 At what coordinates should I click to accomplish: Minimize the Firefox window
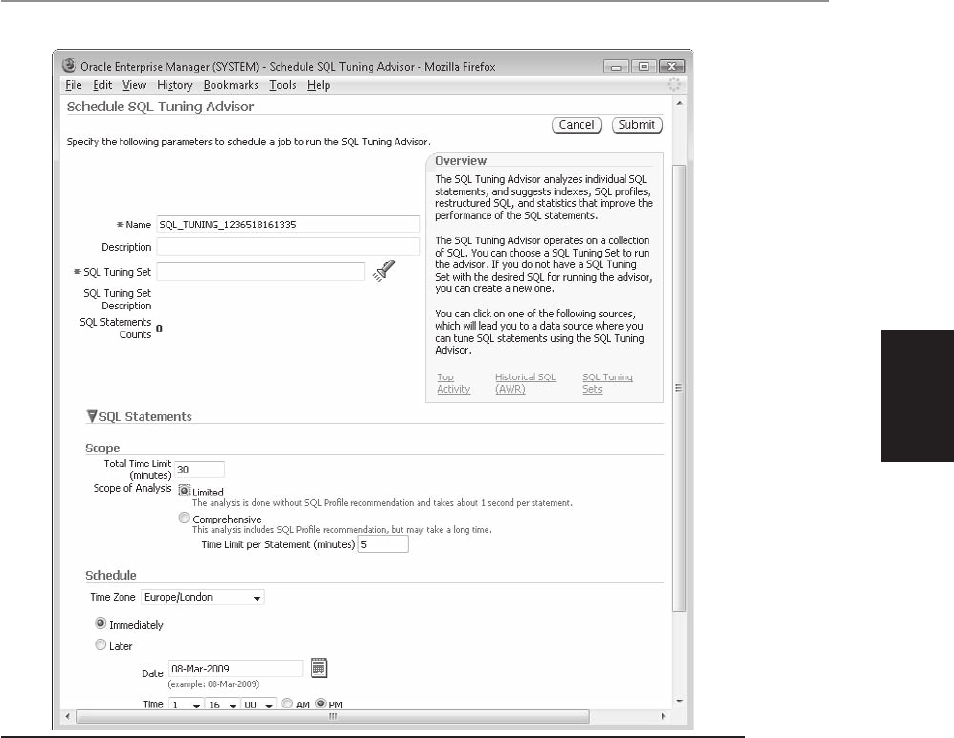[616, 66]
